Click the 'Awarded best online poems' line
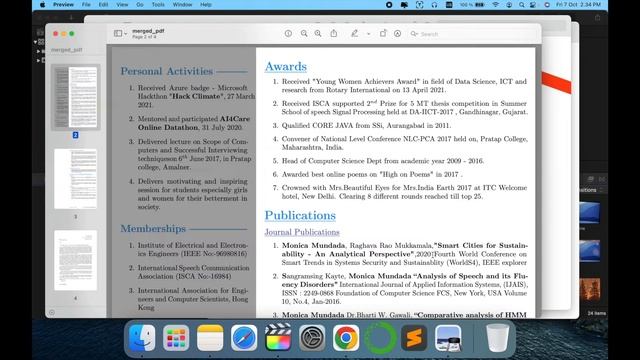Viewport: 640px width, 360px height. (372, 174)
